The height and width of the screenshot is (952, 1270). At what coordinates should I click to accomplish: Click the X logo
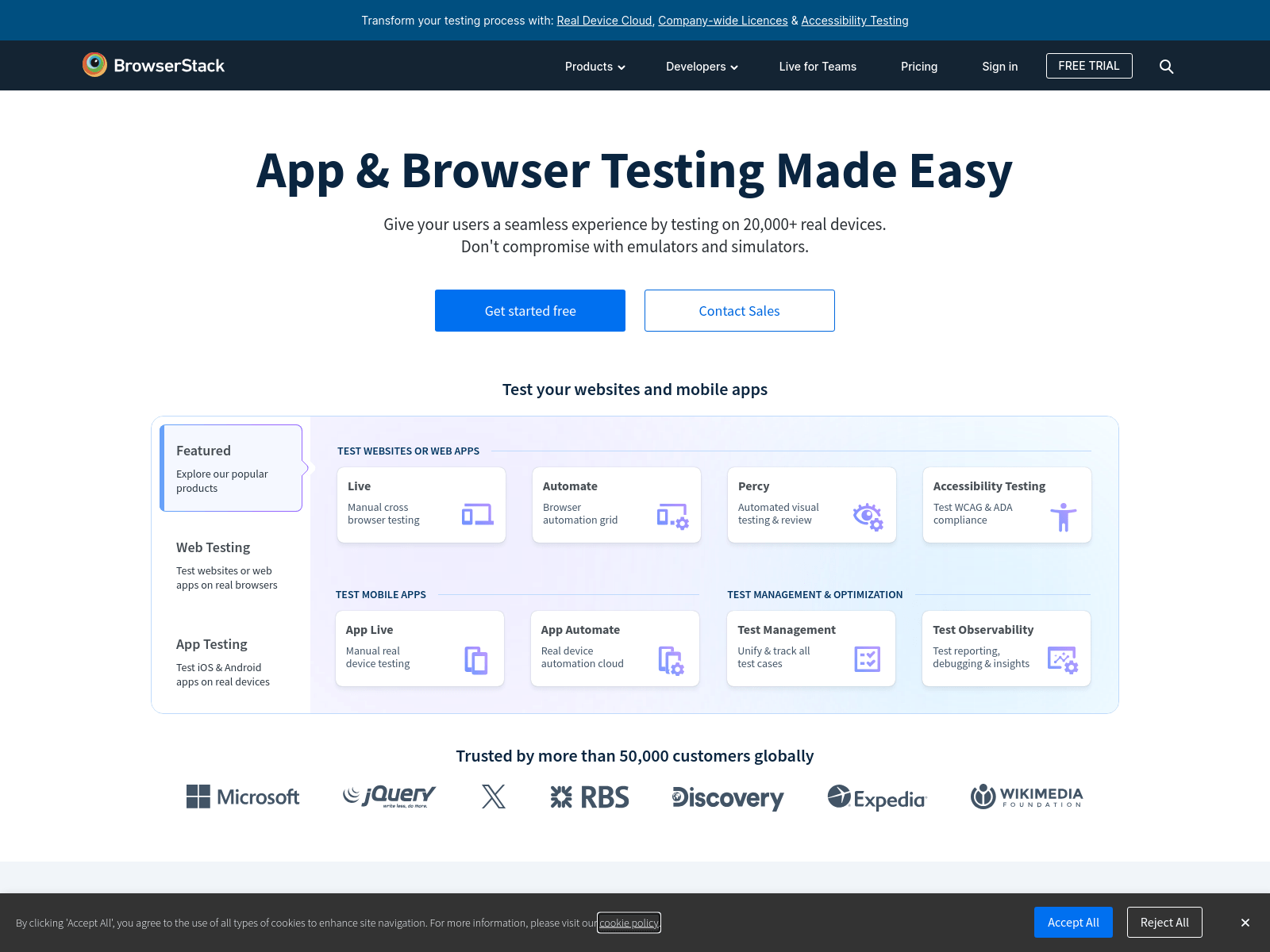point(494,797)
